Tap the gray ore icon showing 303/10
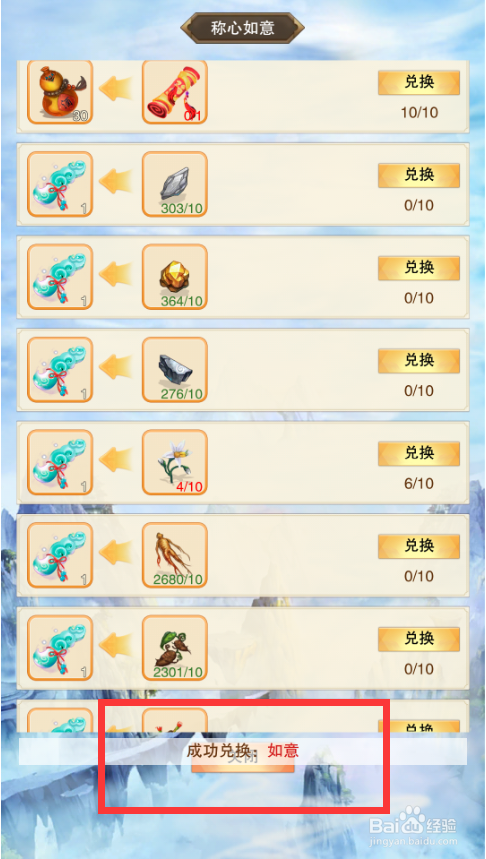The width and height of the screenshot is (486, 859). point(175,184)
